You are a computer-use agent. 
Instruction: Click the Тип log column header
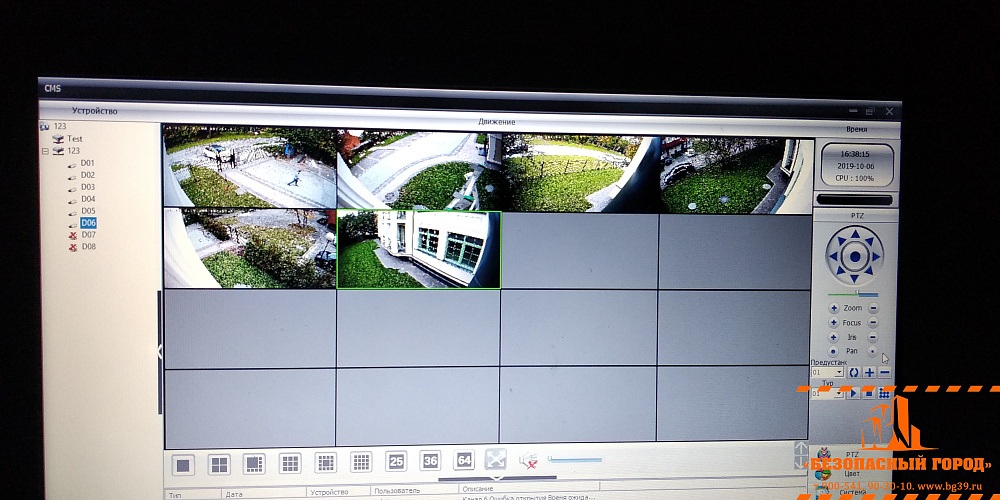click(x=175, y=495)
